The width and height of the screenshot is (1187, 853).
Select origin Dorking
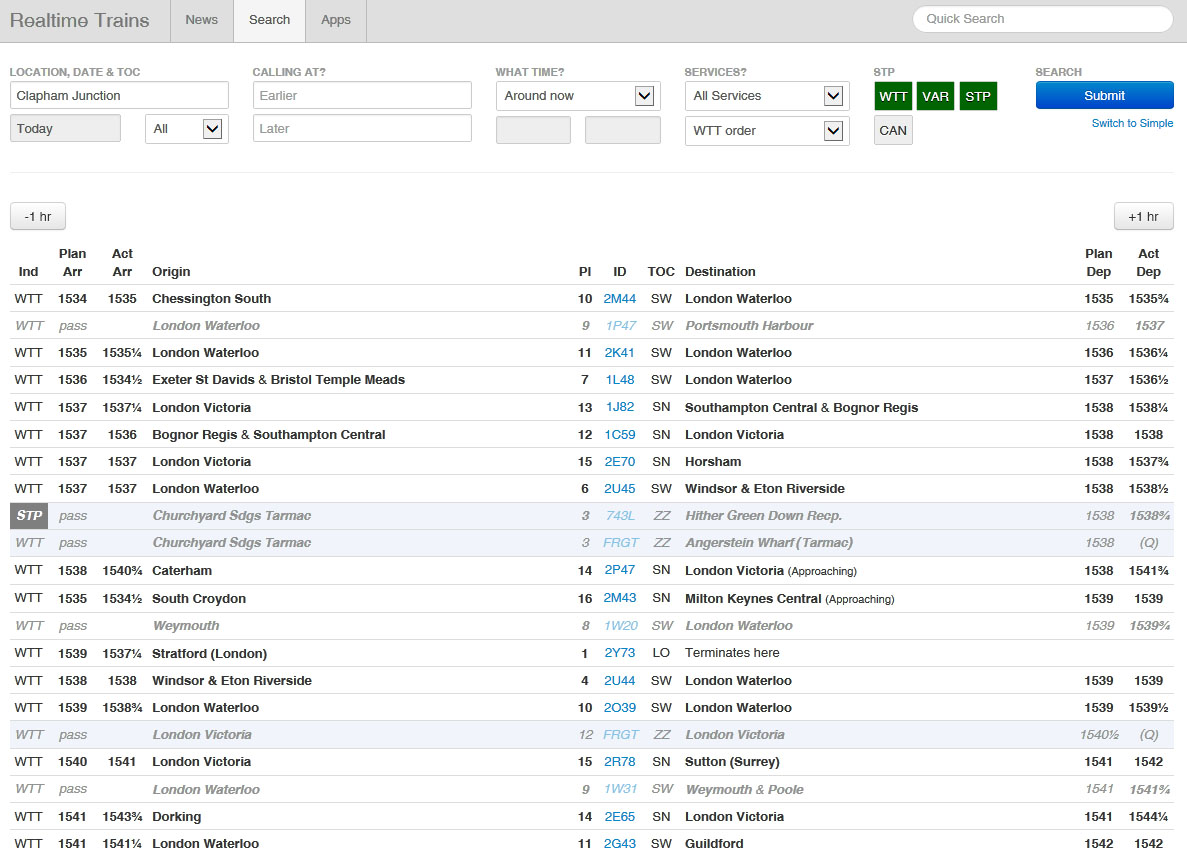click(176, 817)
